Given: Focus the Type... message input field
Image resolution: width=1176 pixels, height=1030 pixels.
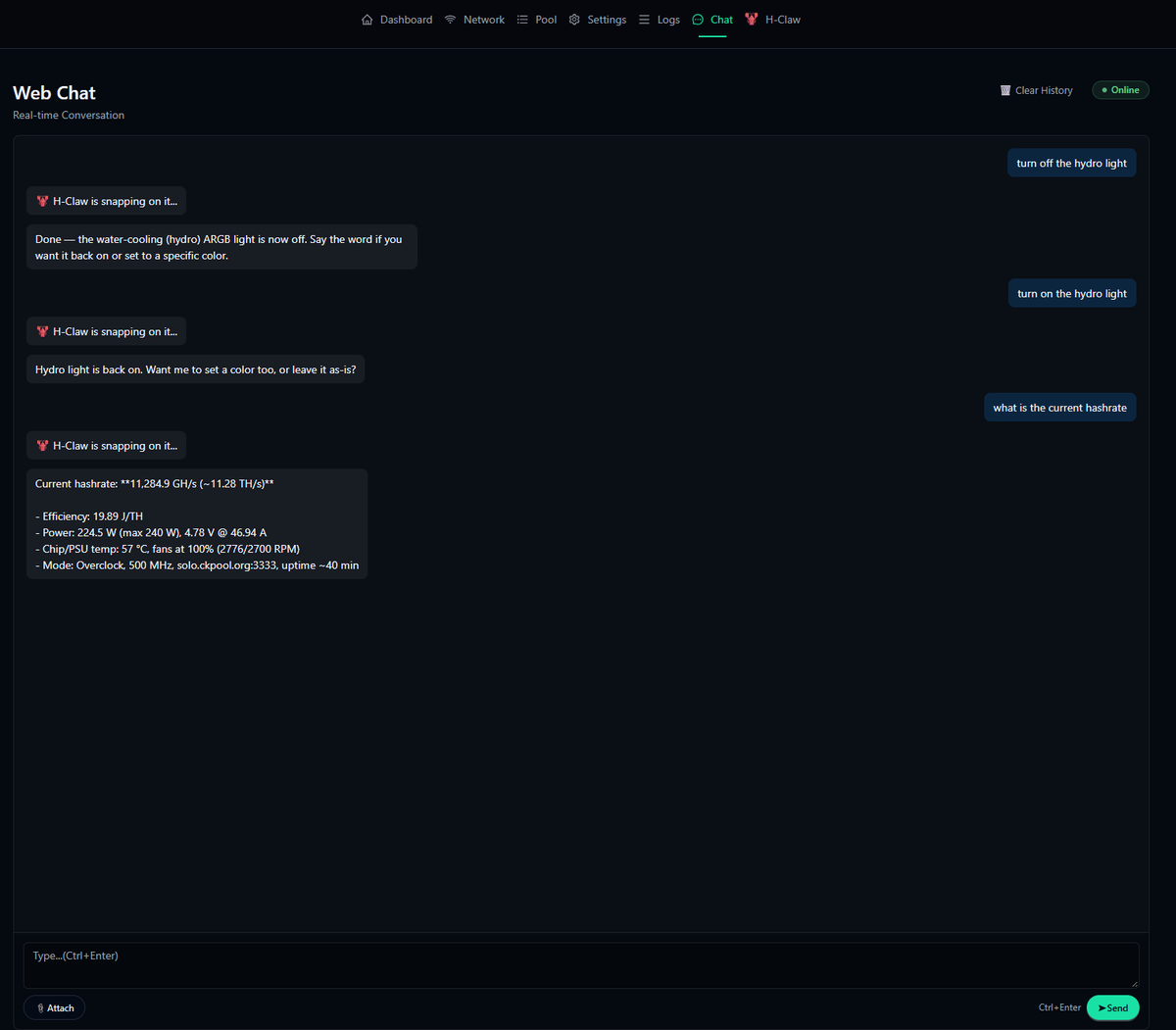Looking at the screenshot, I should 581,965.
